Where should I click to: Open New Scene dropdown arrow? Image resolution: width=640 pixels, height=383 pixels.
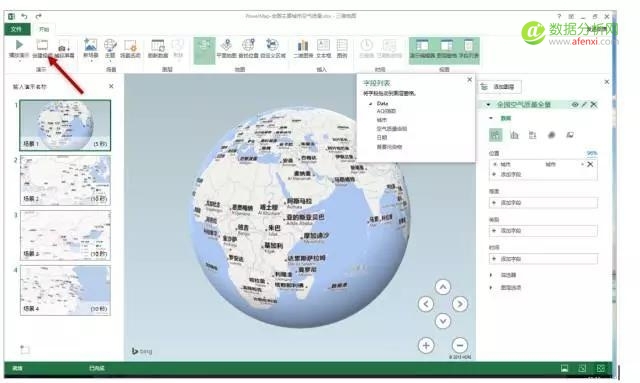point(91,60)
